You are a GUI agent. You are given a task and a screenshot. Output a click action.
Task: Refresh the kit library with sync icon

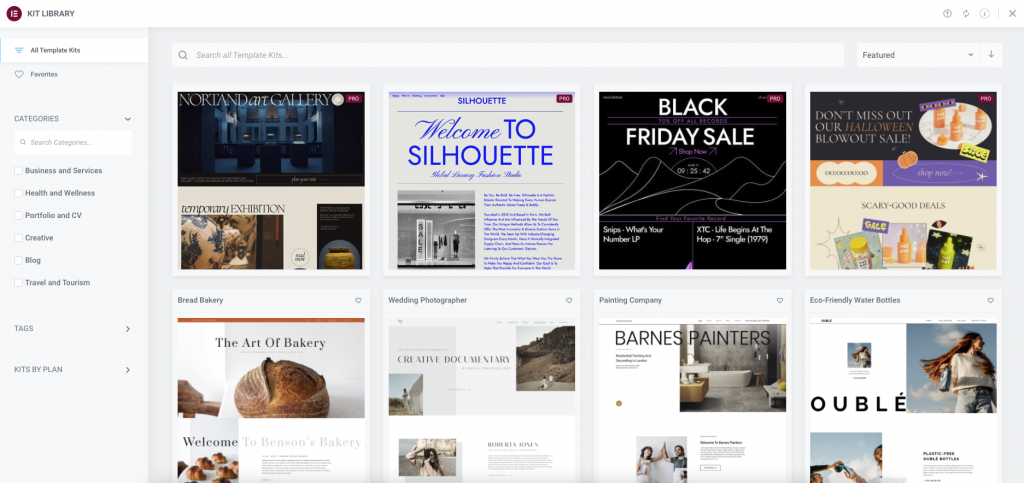966,13
